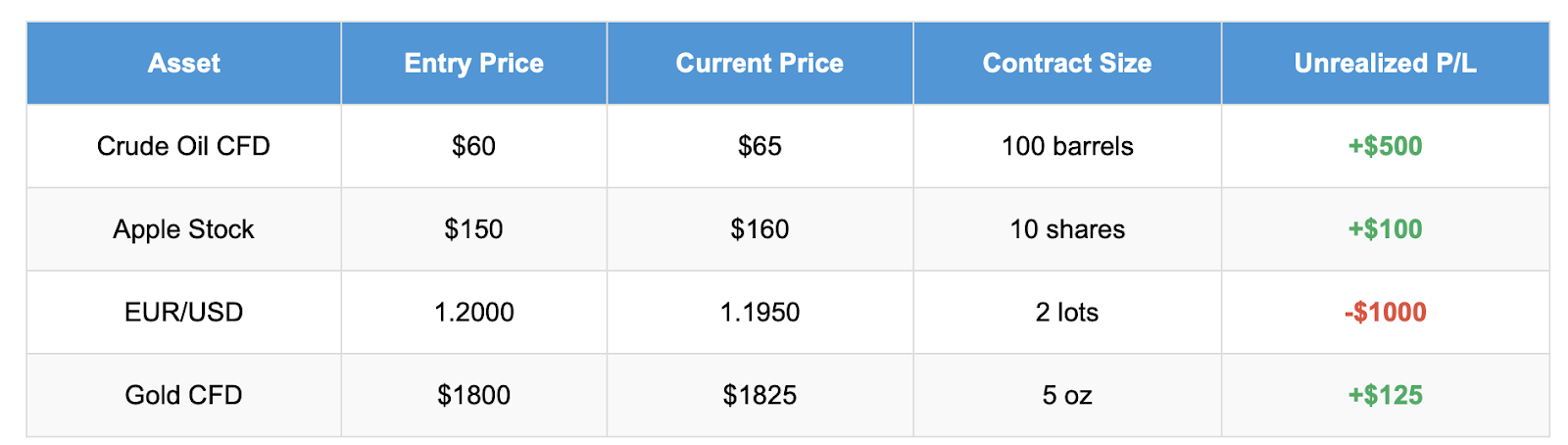This screenshot has width=1568, height=445.
Task: Select the Crude Oil CFD cell
Action: (x=183, y=146)
